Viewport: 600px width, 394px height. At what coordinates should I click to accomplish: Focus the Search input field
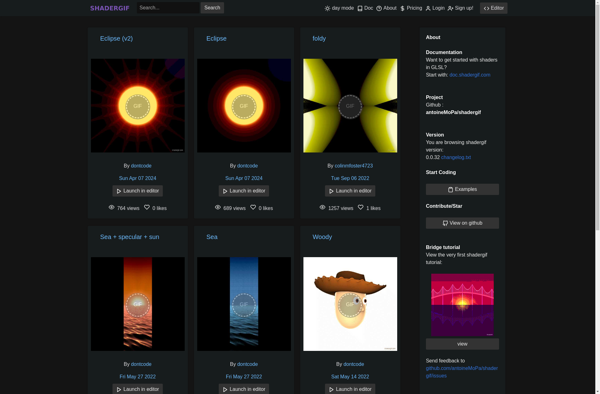168,8
